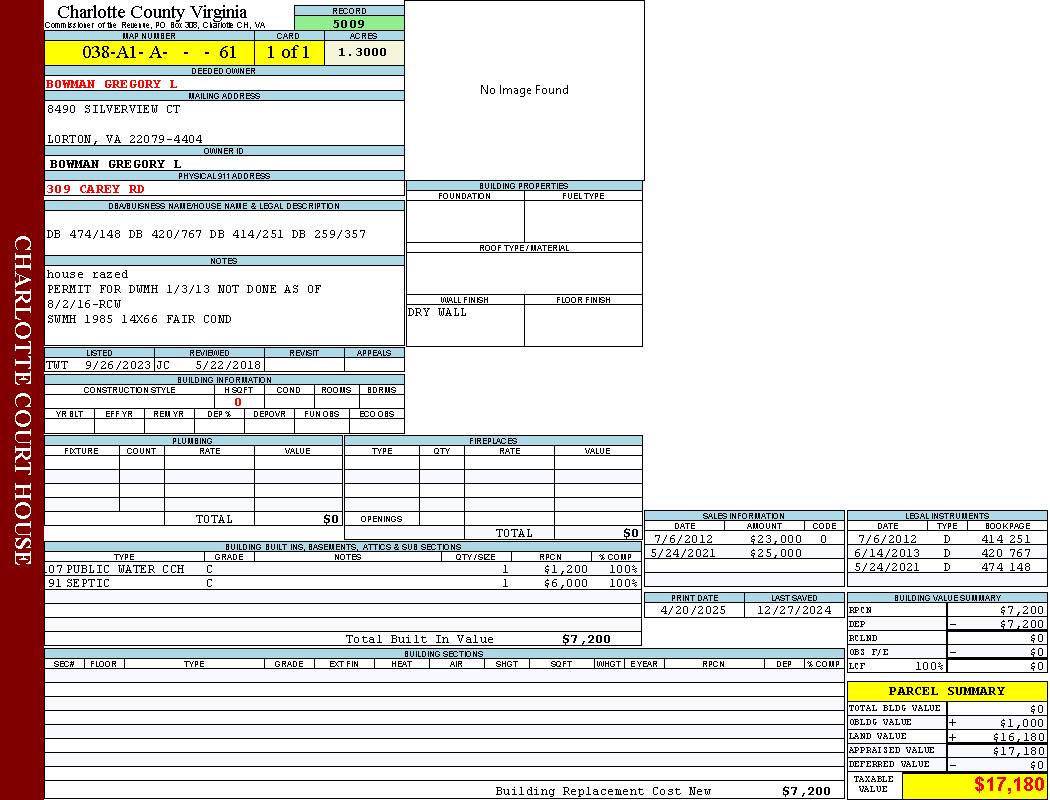Click the yellow PARCEL SUMMARY header

click(946, 691)
